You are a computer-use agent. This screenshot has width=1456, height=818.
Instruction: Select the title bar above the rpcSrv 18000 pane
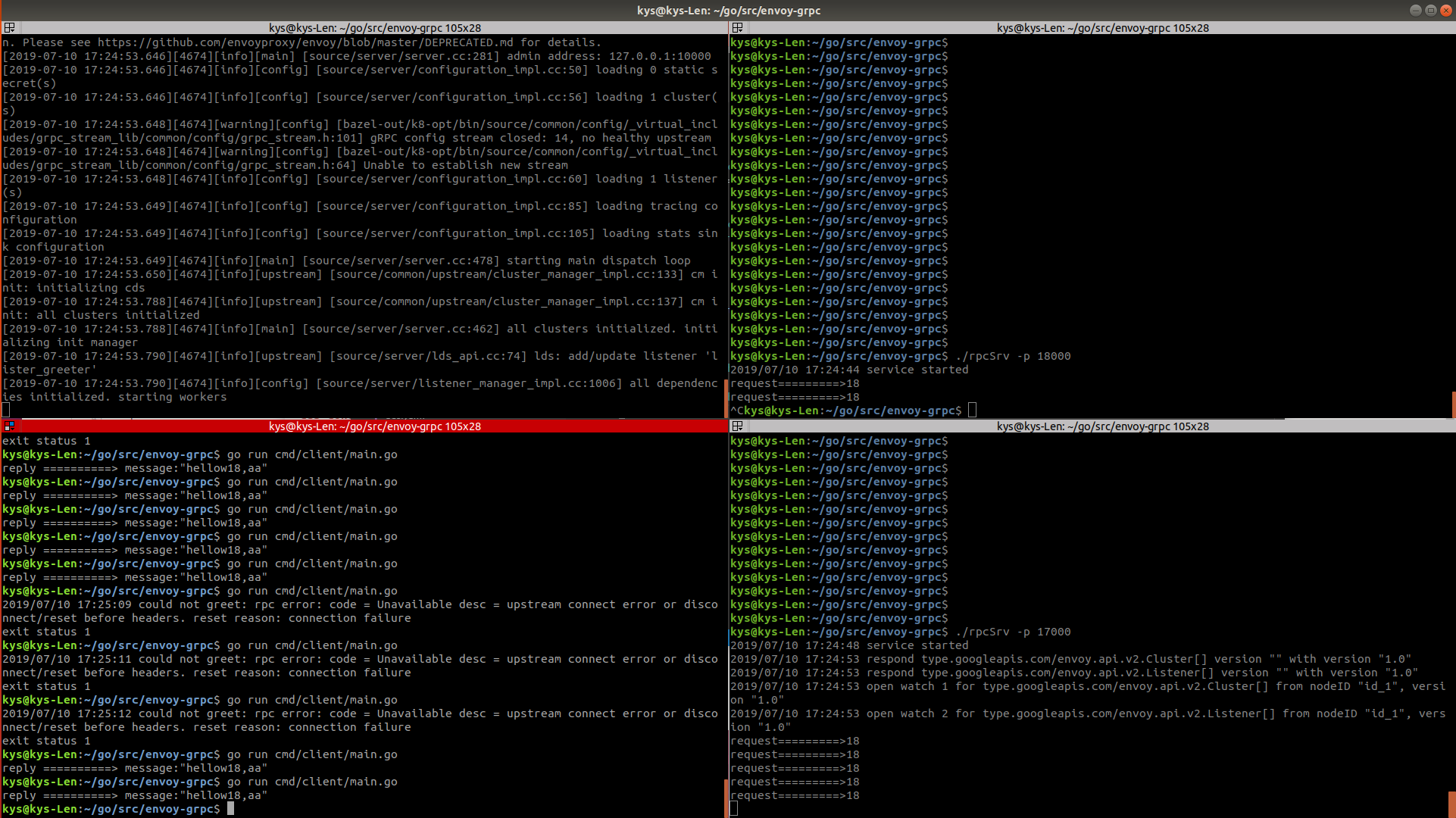(x=1092, y=28)
